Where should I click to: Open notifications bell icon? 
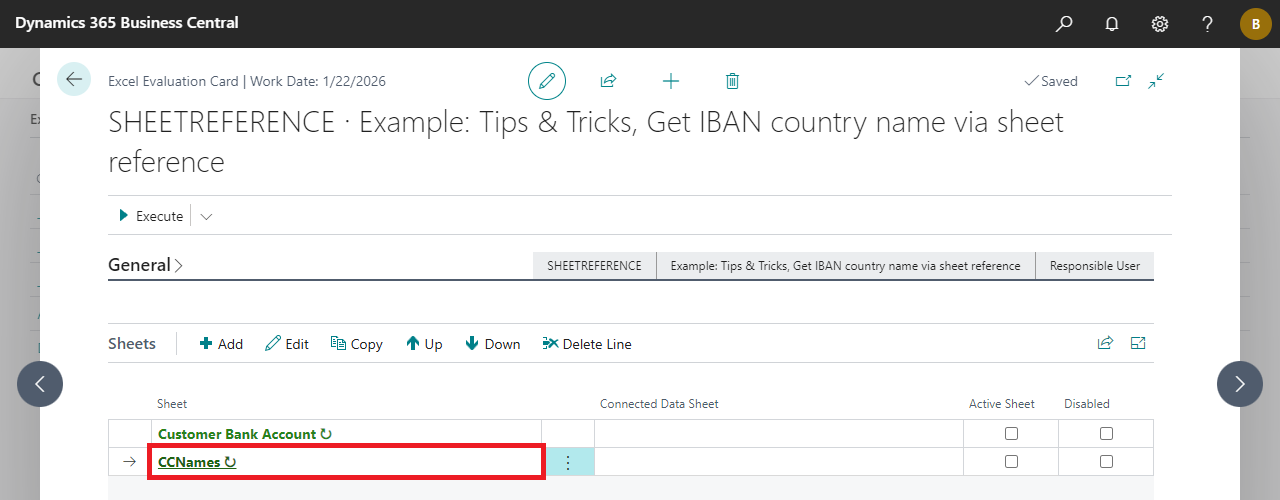point(1112,23)
